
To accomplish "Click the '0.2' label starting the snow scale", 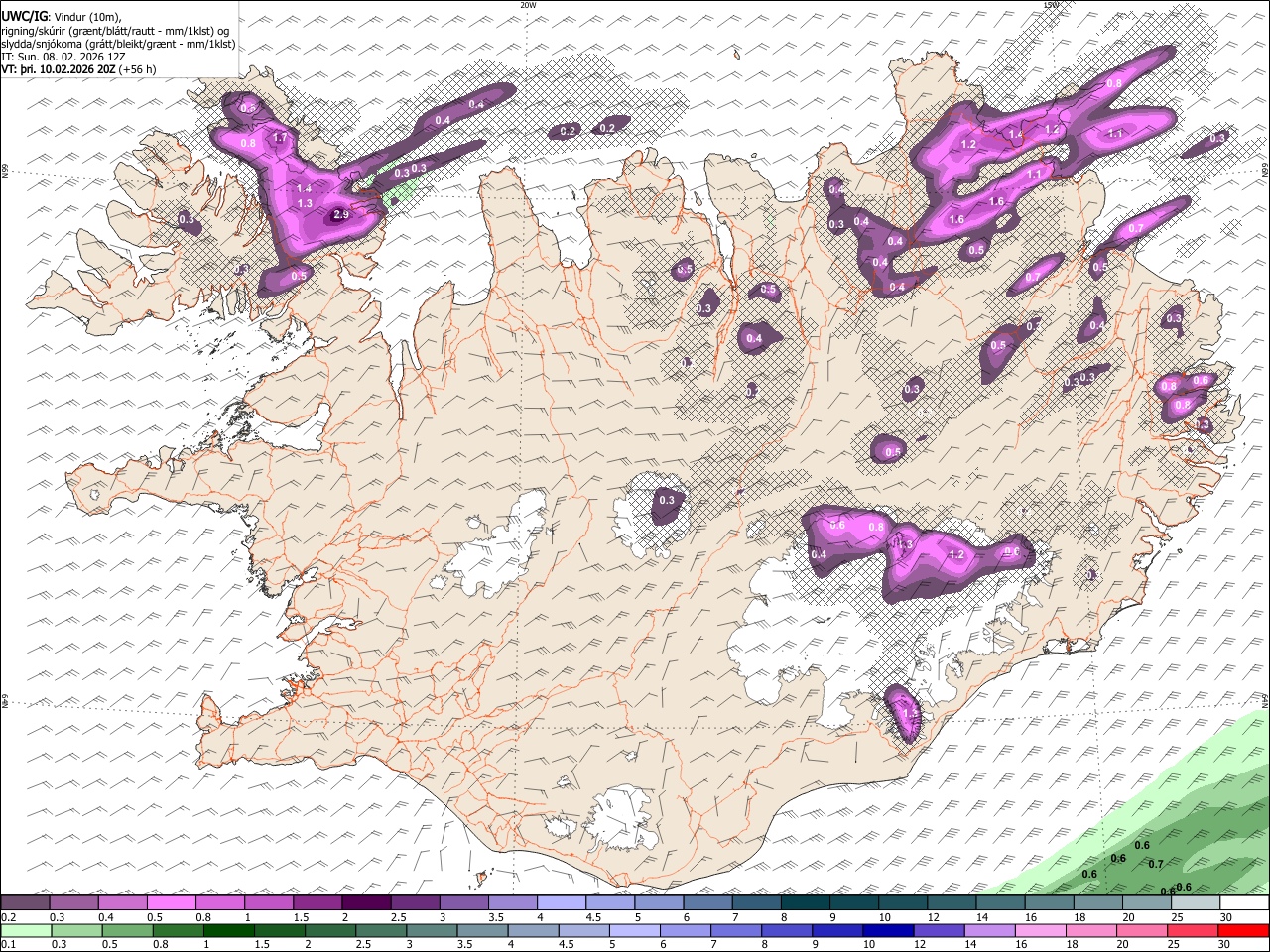I will [x=9, y=917].
